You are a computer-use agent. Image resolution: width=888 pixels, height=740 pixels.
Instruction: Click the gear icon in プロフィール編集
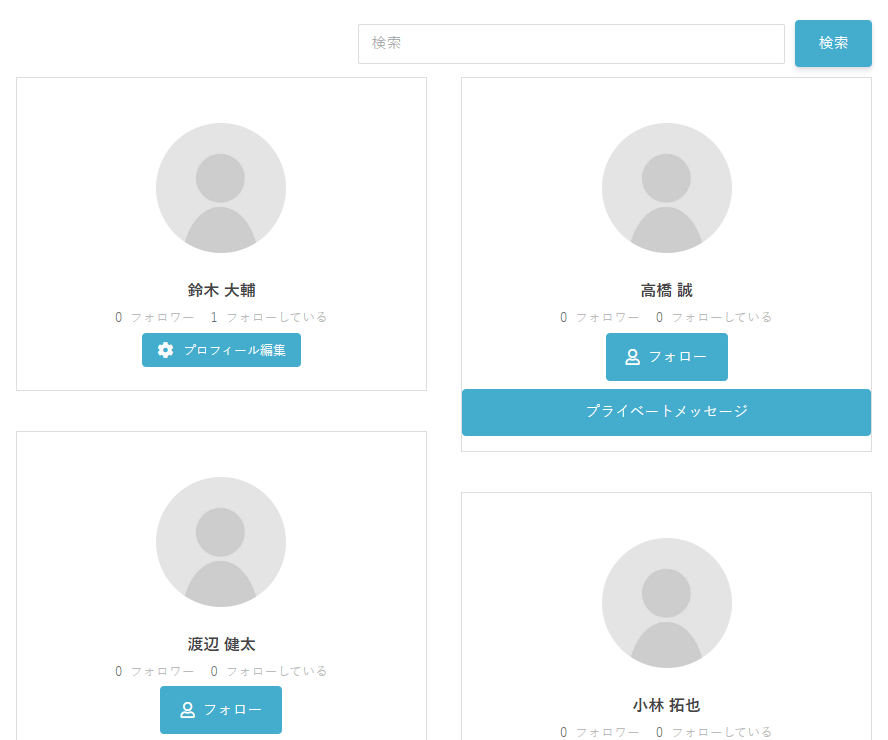pyautogui.click(x=165, y=350)
